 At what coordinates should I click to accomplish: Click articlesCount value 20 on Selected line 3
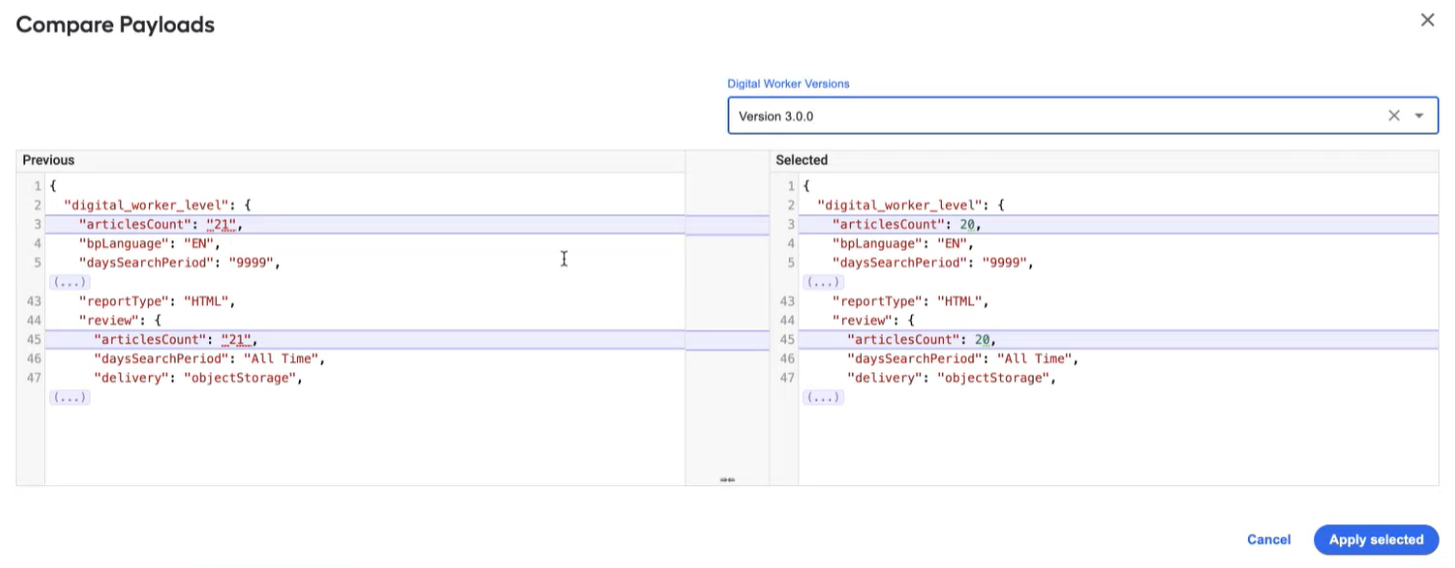[967, 225]
